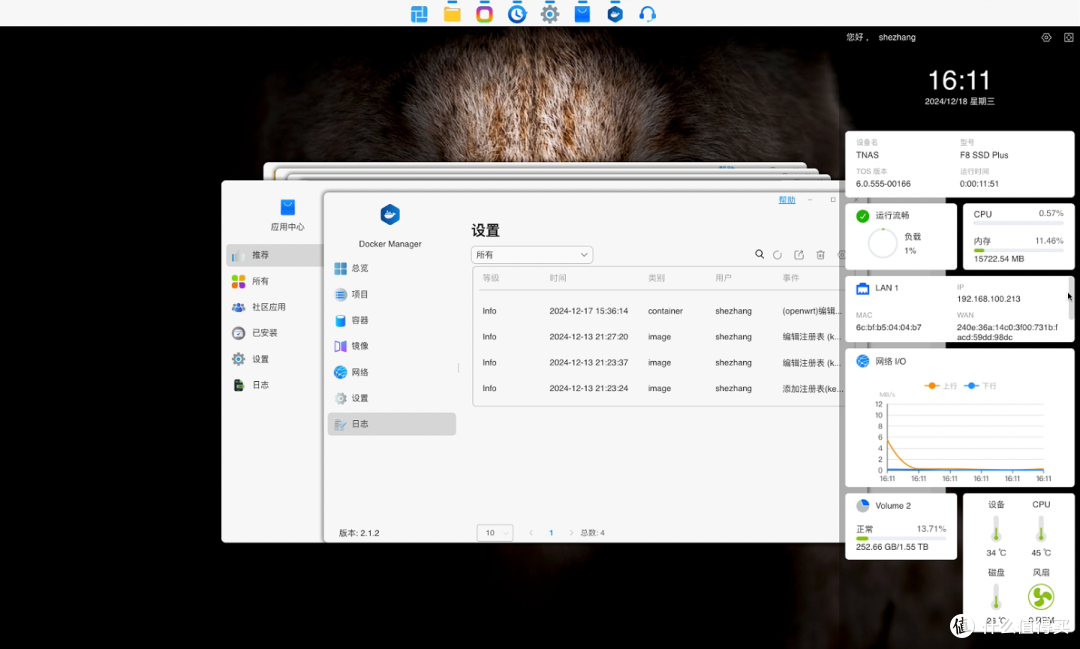Open the backup clock icon in dock
The height and width of the screenshot is (649, 1080).
[x=517, y=13]
